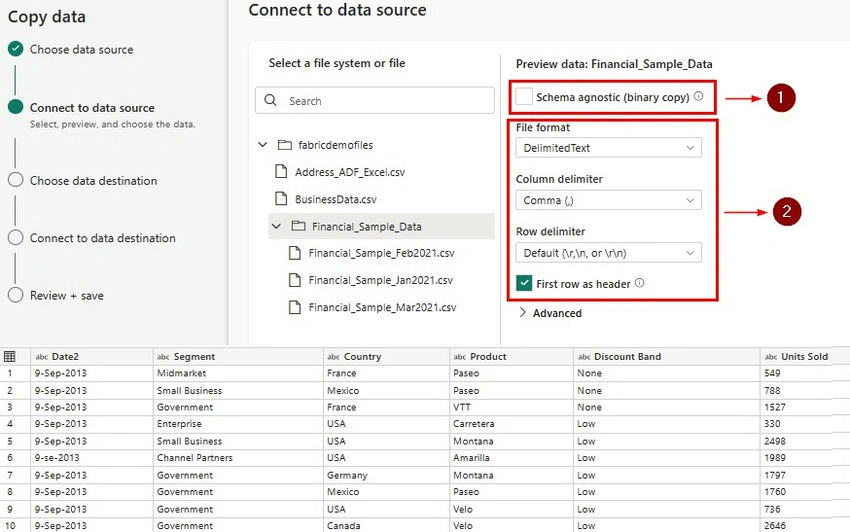Image resolution: width=850 pixels, height=532 pixels.
Task: Click the Units Sold column header
Action: point(805,356)
